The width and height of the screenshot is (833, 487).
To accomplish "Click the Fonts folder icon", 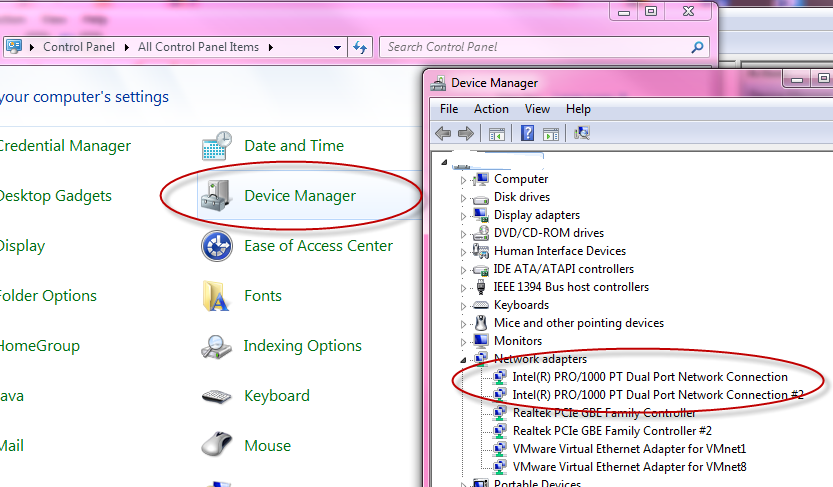I will pyautogui.click(x=216, y=296).
